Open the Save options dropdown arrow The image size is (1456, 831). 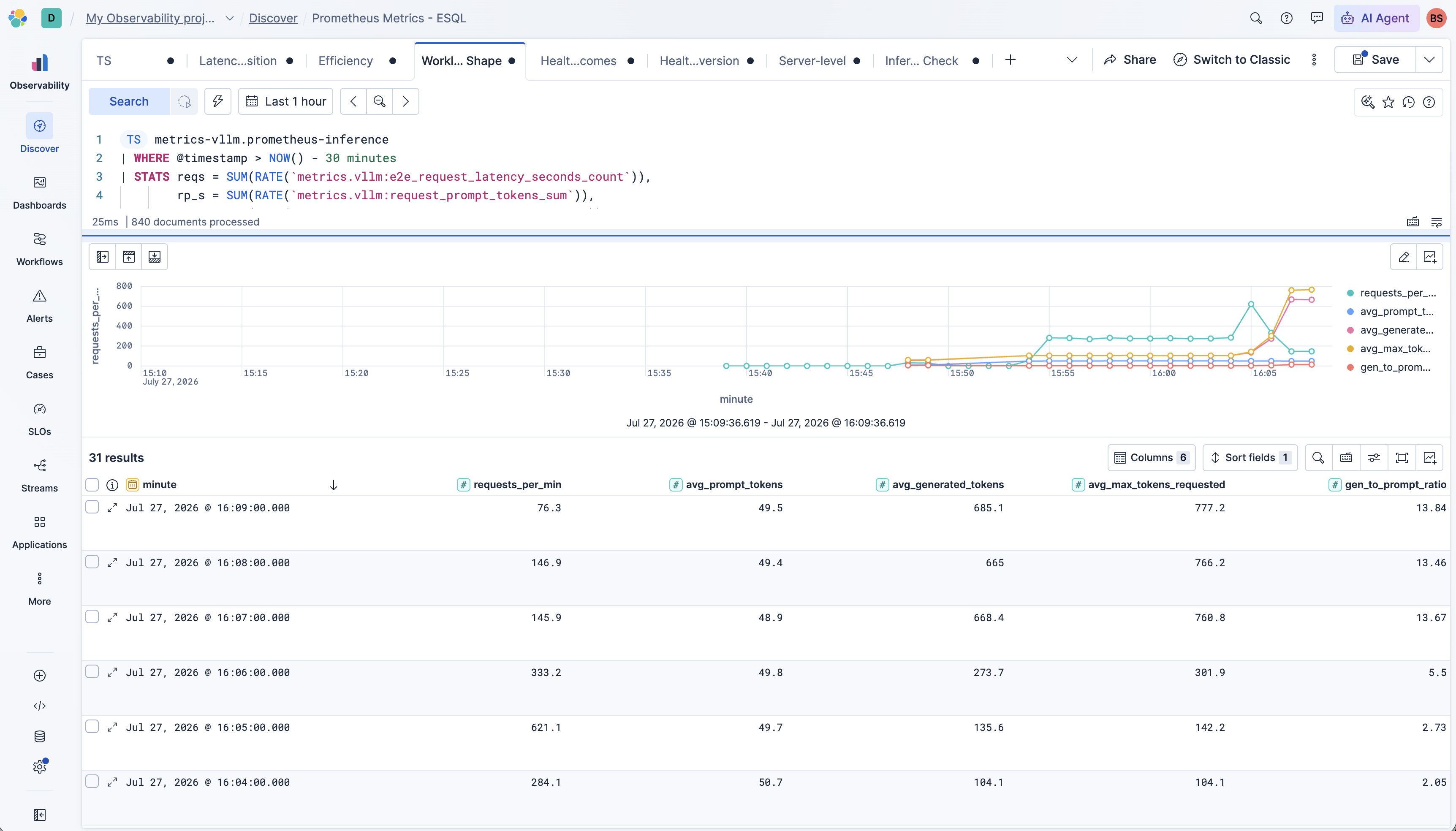(x=1429, y=60)
